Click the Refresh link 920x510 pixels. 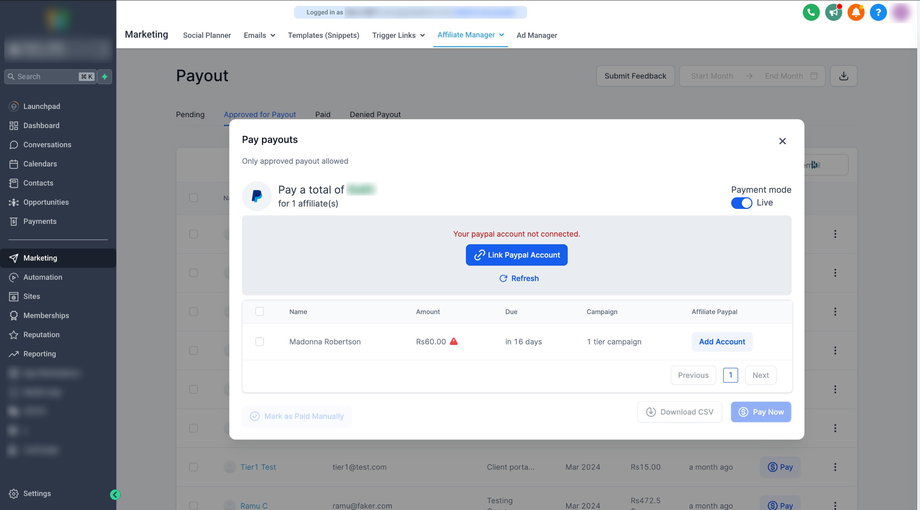click(518, 279)
